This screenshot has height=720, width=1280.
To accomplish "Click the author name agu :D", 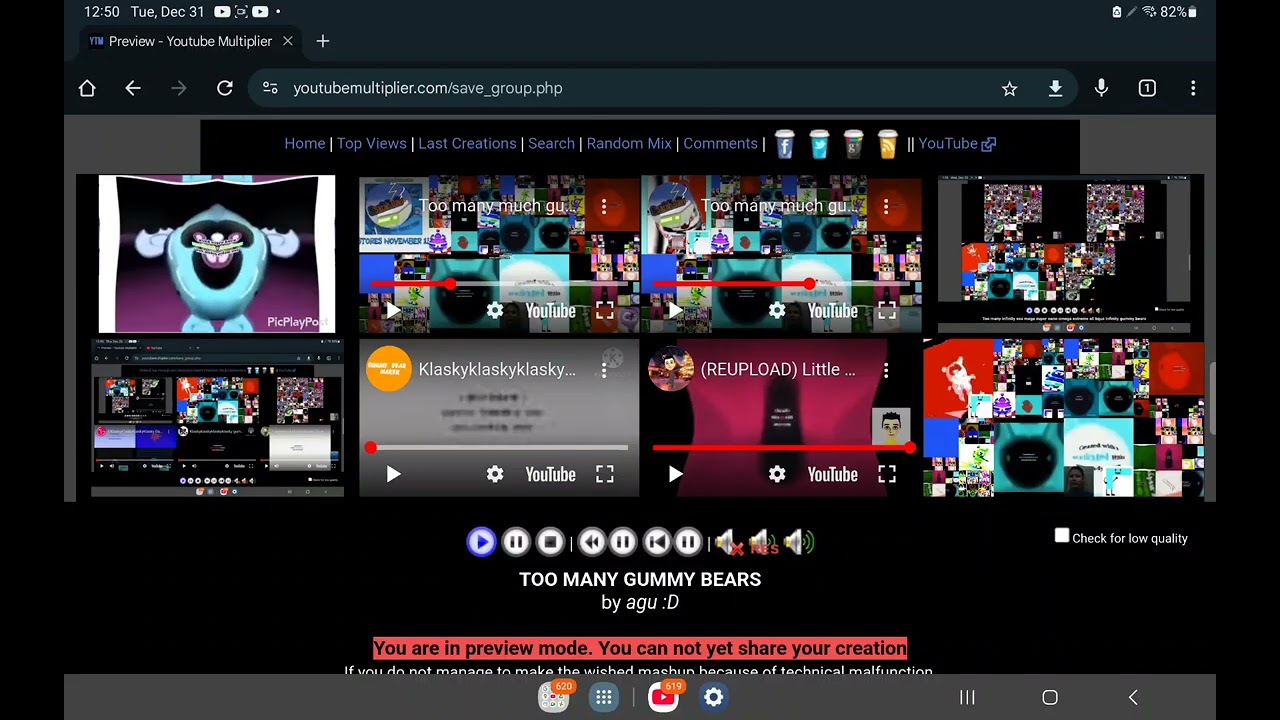I will coord(652,602).
